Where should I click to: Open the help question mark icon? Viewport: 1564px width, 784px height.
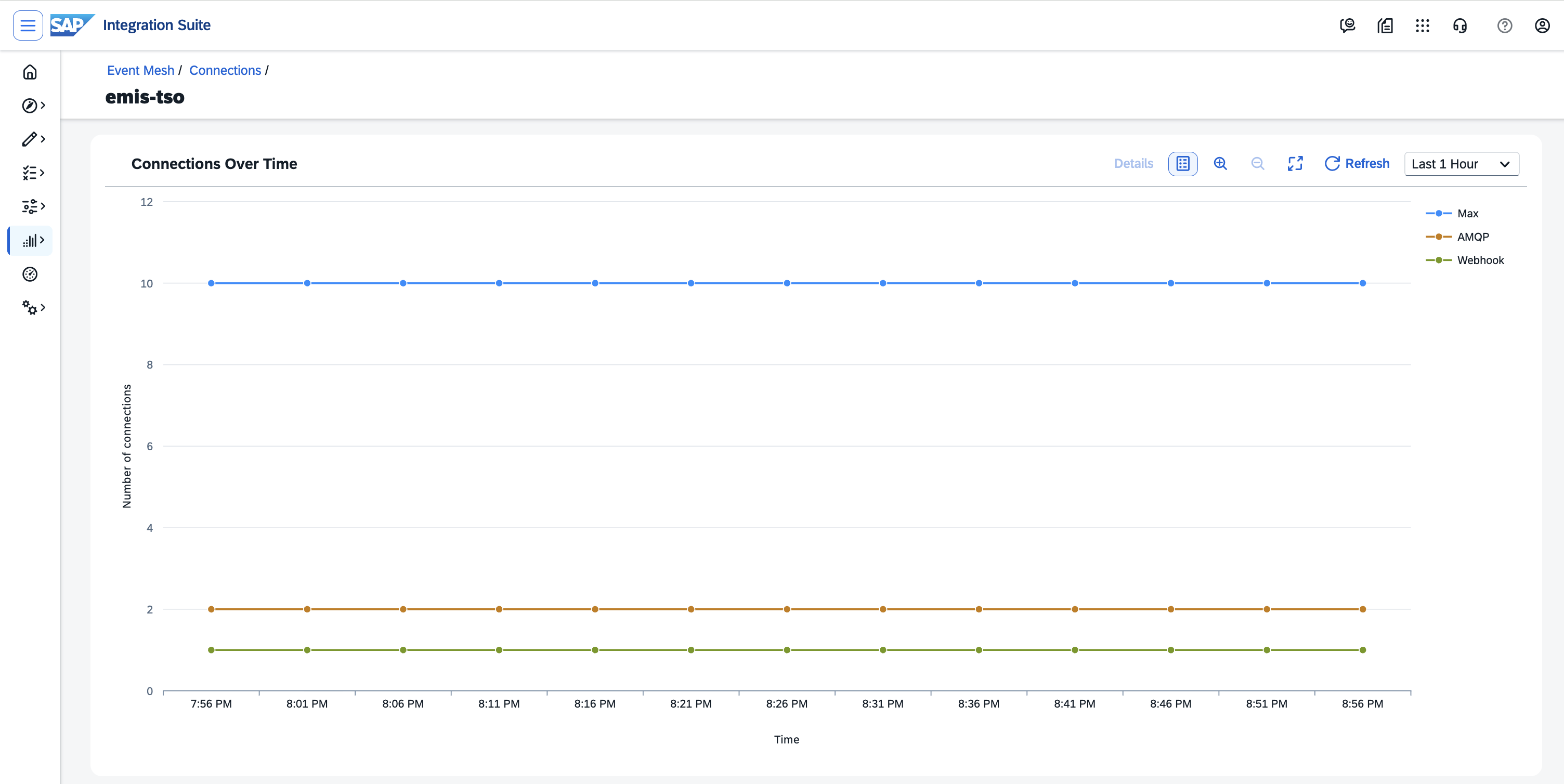click(x=1505, y=25)
